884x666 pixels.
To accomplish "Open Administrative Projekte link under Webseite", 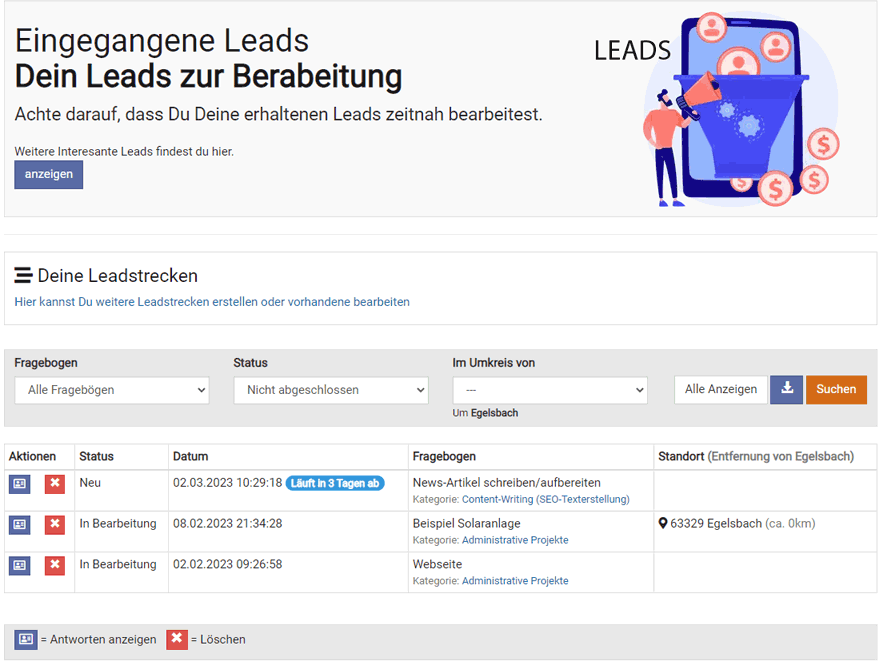I will click(515, 580).
